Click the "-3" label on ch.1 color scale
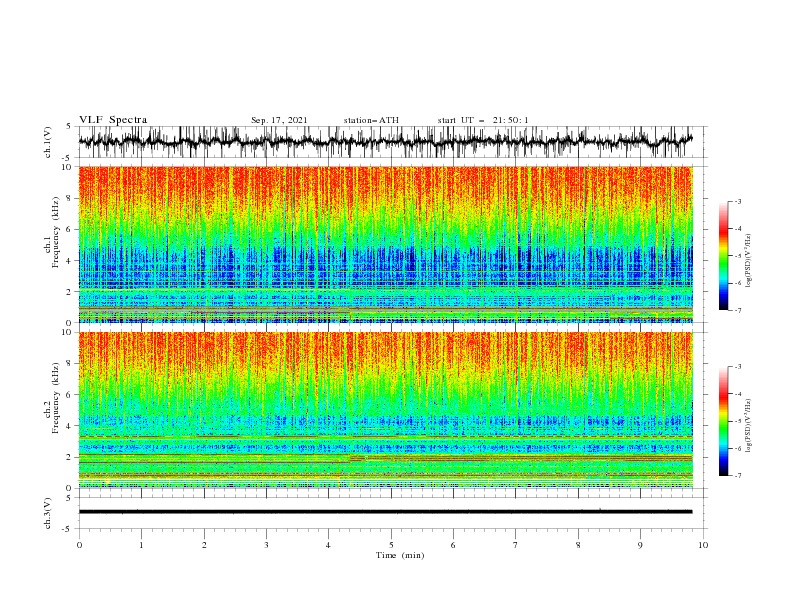 coord(737,201)
